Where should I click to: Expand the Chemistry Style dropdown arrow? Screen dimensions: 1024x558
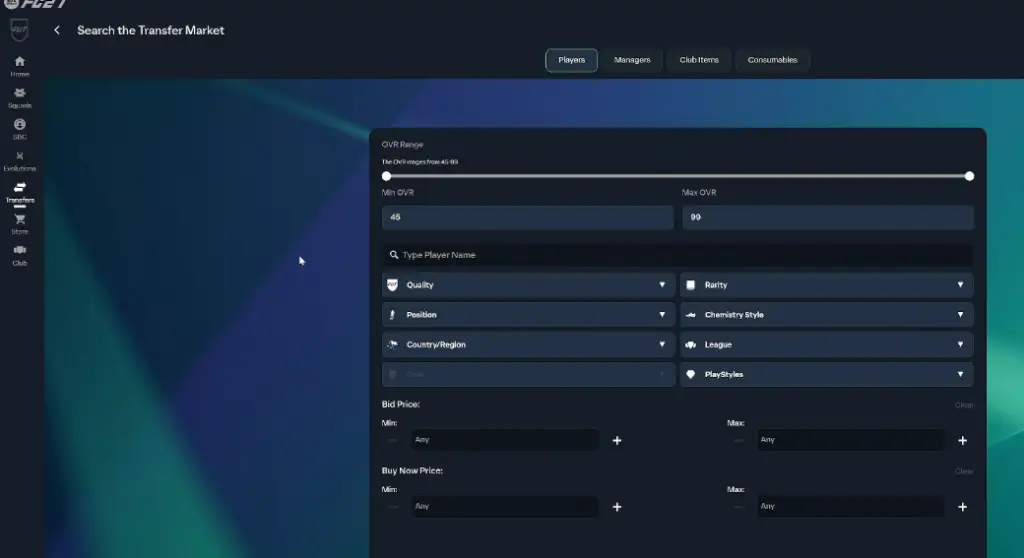pyautogui.click(x=961, y=315)
